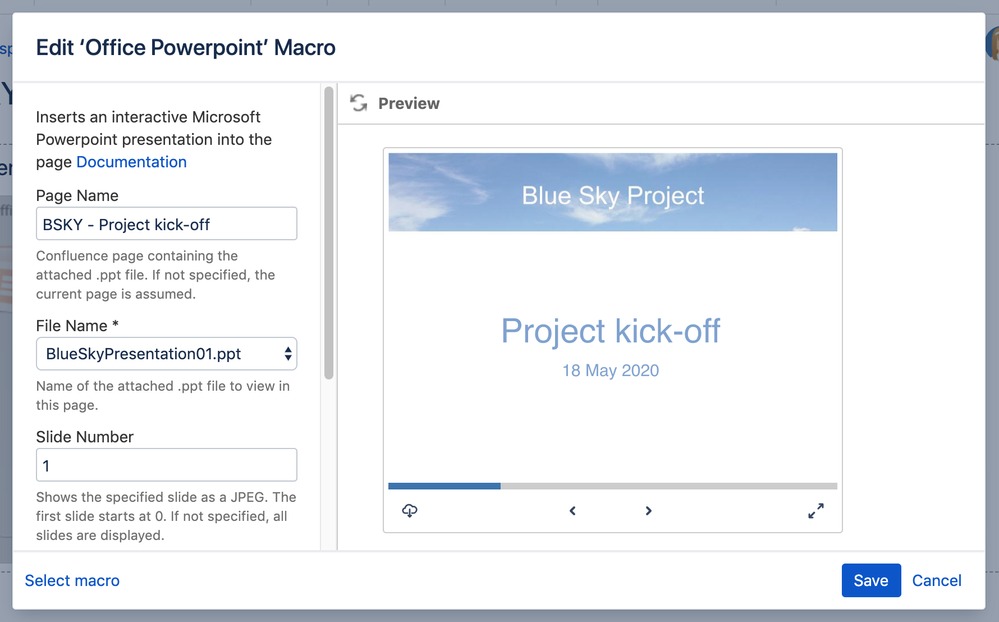Click the Slide Number field

pos(166,464)
